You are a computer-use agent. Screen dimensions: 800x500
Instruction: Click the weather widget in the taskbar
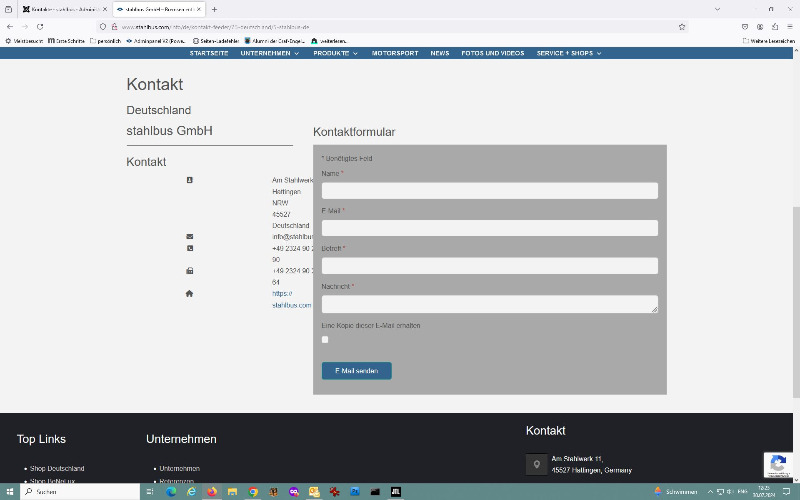pyautogui.click(x=676, y=491)
